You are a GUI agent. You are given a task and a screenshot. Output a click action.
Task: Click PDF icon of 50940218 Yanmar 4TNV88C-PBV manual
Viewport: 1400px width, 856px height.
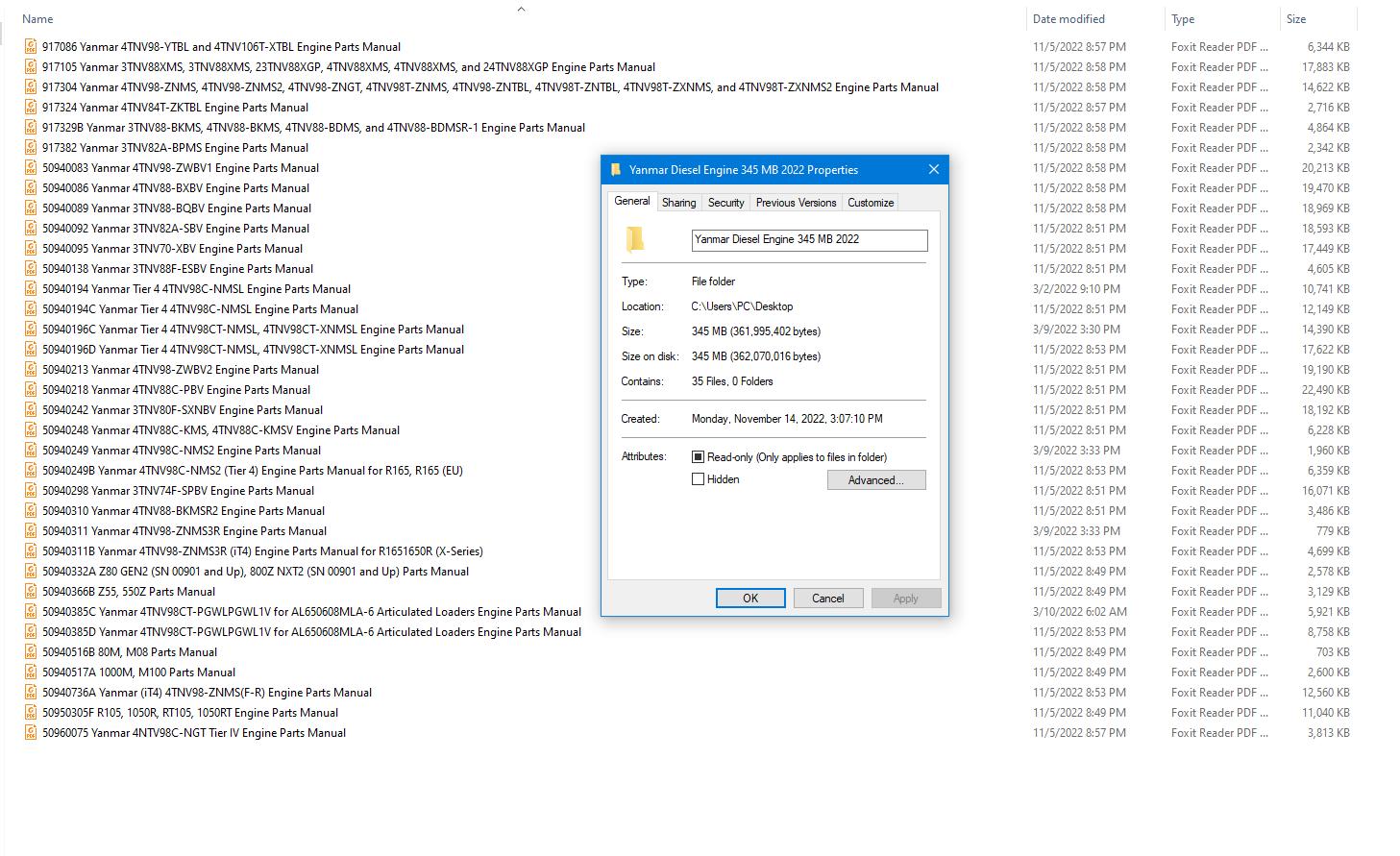tap(31, 389)
